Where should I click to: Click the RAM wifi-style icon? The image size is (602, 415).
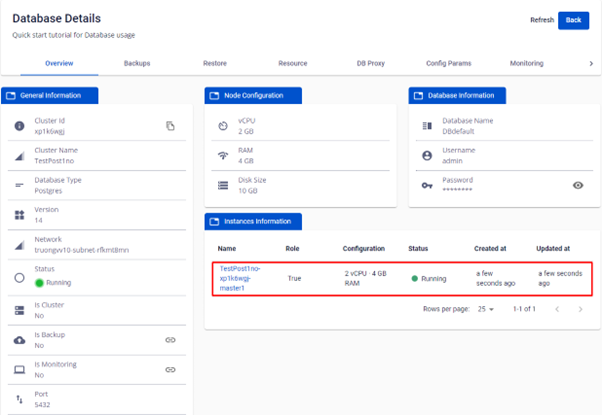tap(223, 156)
